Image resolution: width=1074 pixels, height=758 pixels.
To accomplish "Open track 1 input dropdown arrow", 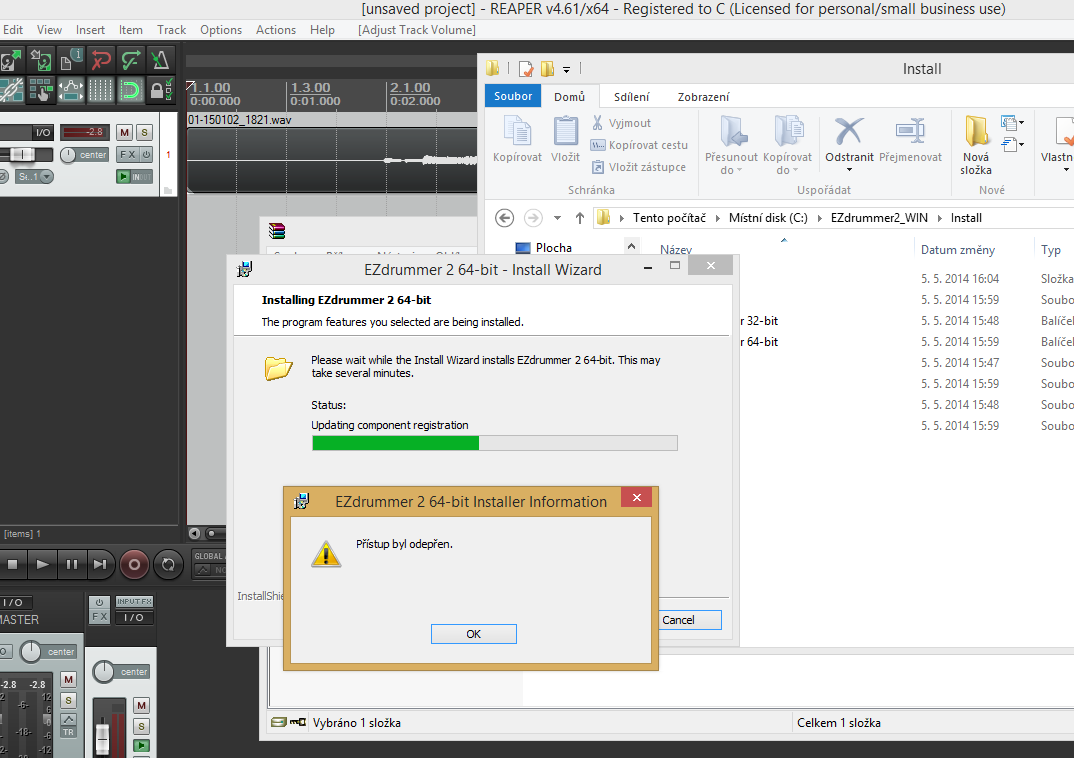I will 47,177.
